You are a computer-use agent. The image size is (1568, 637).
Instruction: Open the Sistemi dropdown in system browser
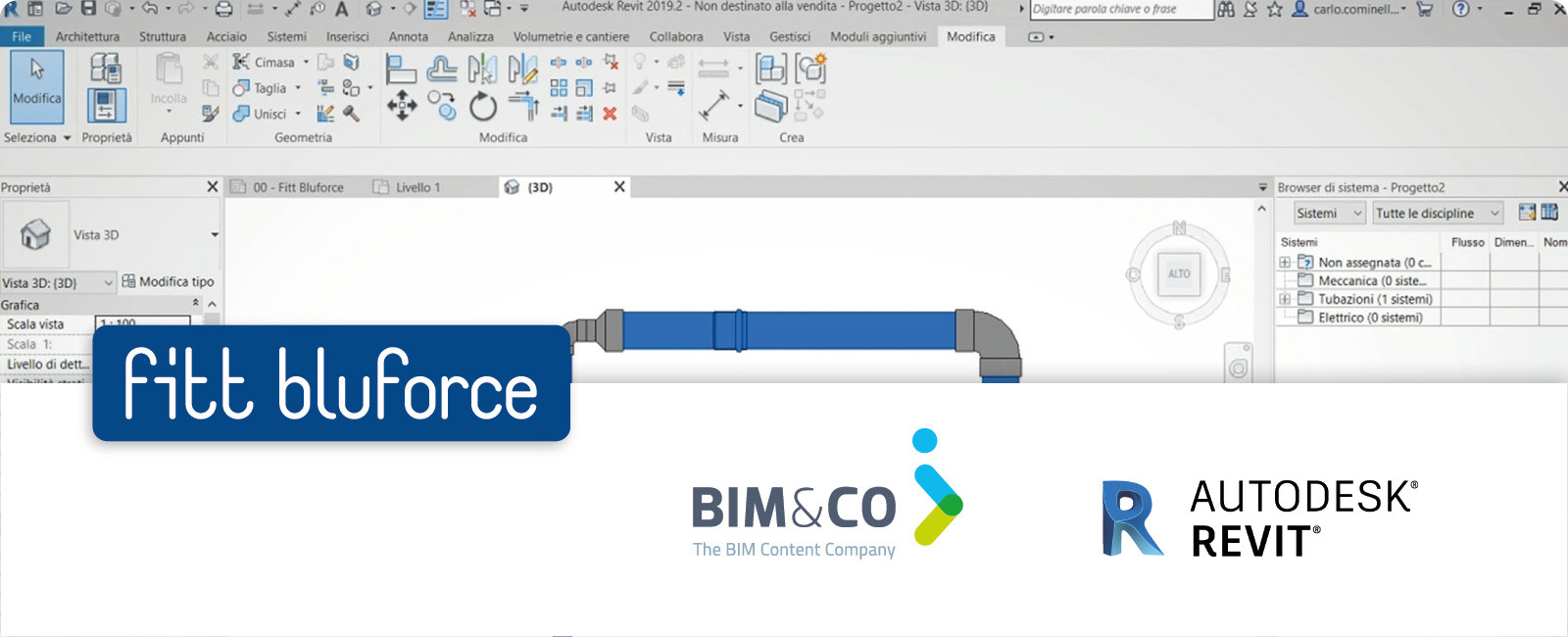coord(1330,214)
